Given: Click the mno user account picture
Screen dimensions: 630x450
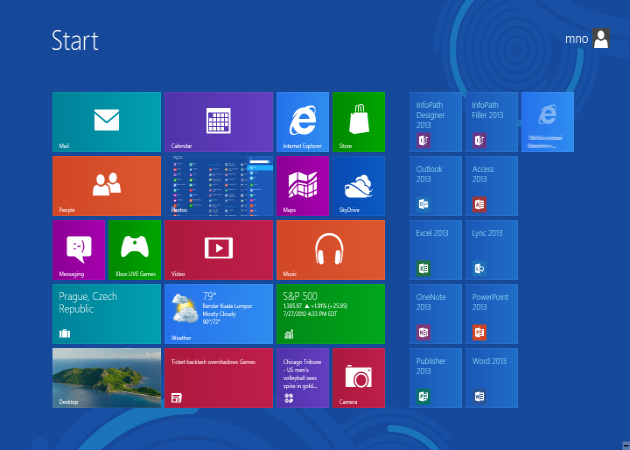Looking at the screenshot, I should (601, 39).
